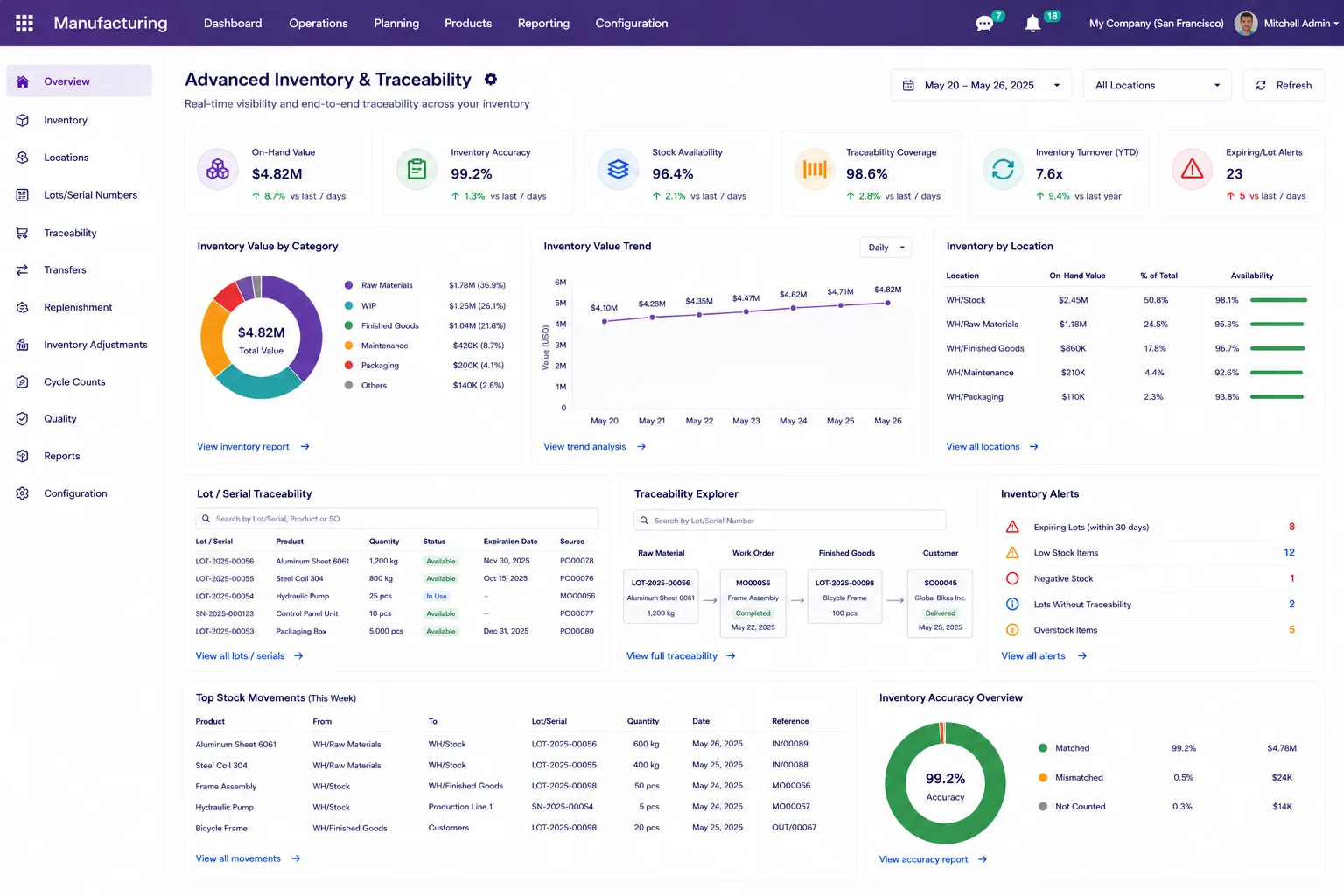
Task: Open the Dashboard menu
Action: [233, 24]
